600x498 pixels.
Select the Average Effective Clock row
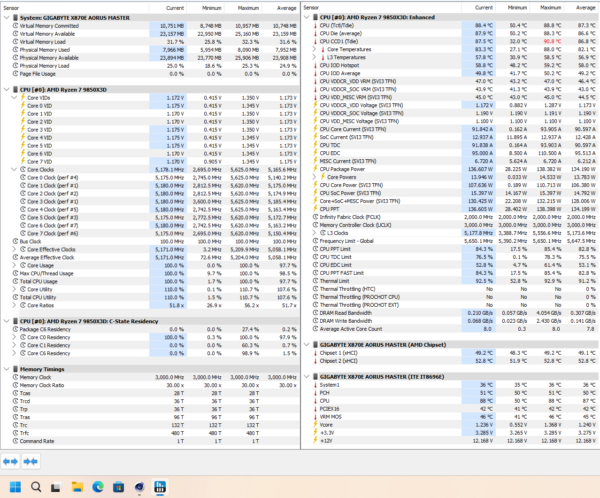click(150, 257)
